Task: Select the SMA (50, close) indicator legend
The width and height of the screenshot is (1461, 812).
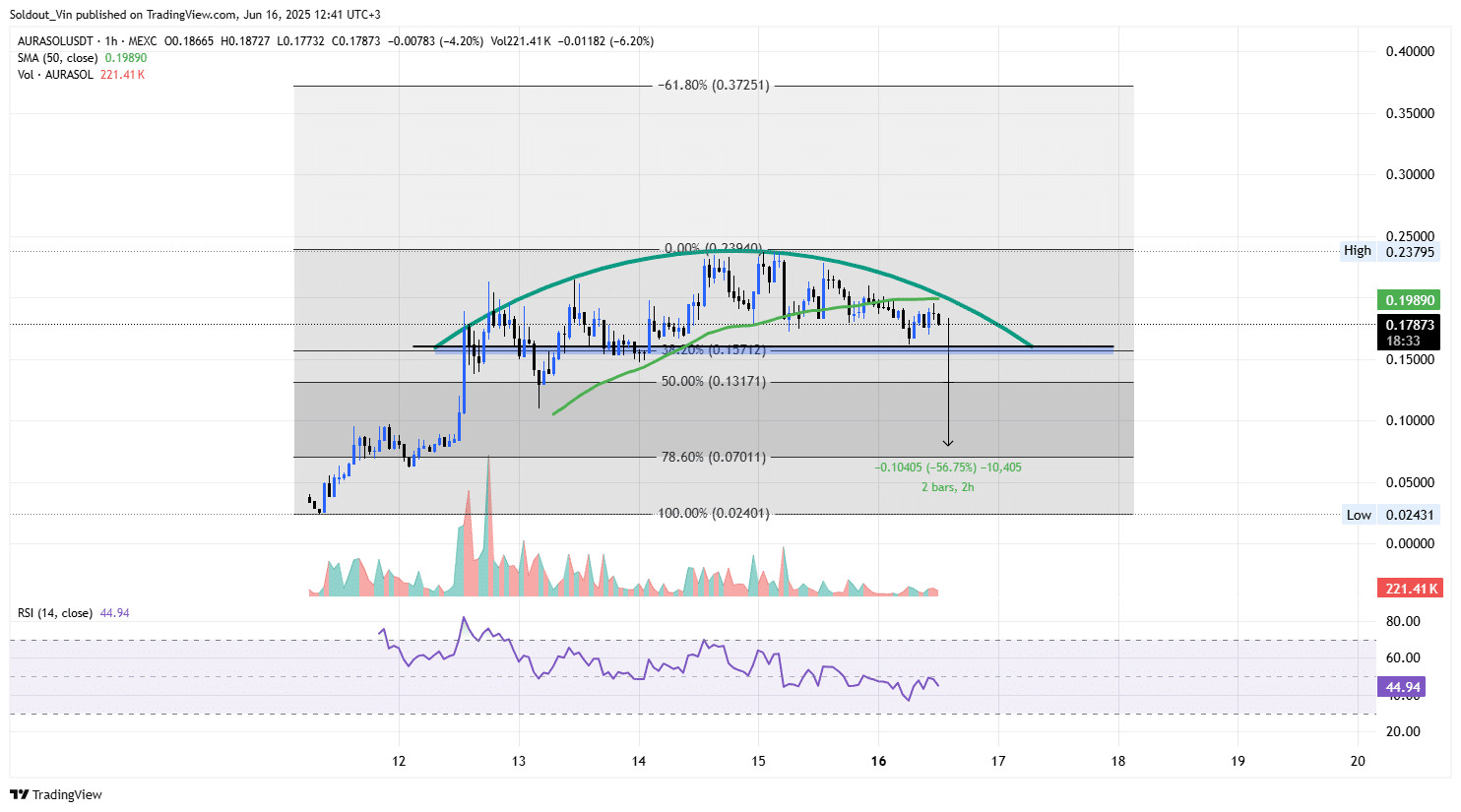Action: click(x=57, y=58)
